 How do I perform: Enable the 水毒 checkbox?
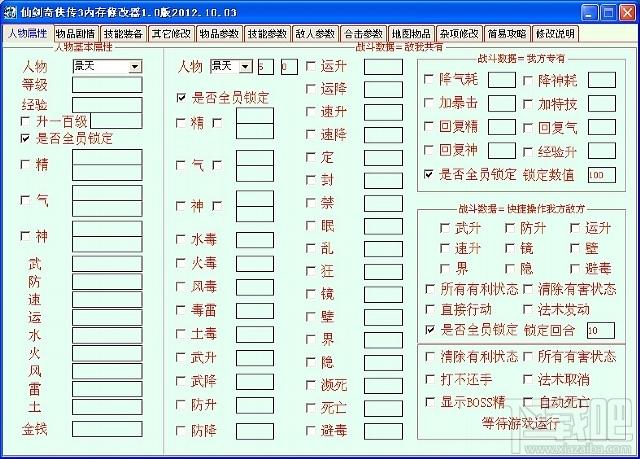tap(180, 239)
